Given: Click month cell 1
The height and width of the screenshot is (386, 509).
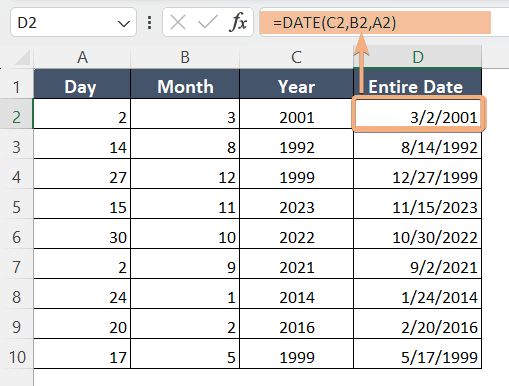Looking at the screenshot, I should click(x=185, y=294).
